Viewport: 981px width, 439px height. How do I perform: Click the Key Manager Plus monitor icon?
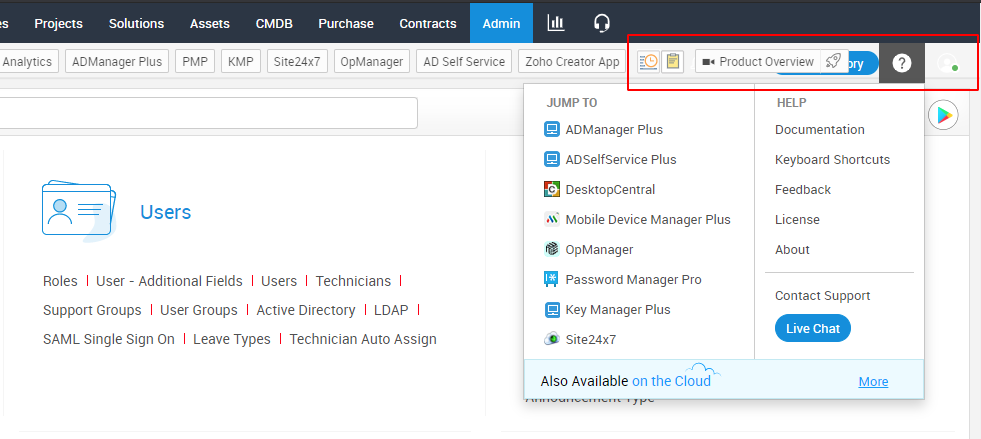(552, 310)
